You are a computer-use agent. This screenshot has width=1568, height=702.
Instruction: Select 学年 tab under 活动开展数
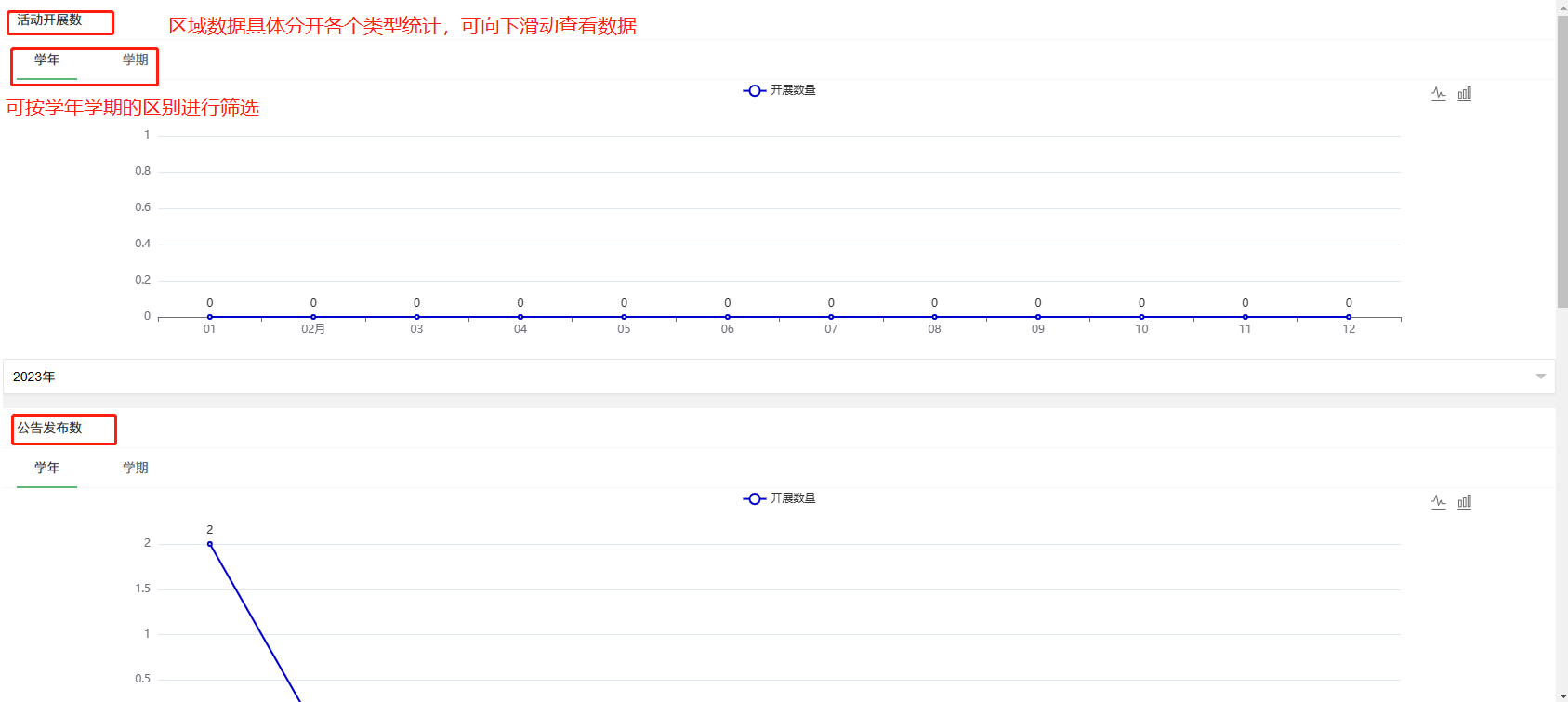[x=46, y=60]
